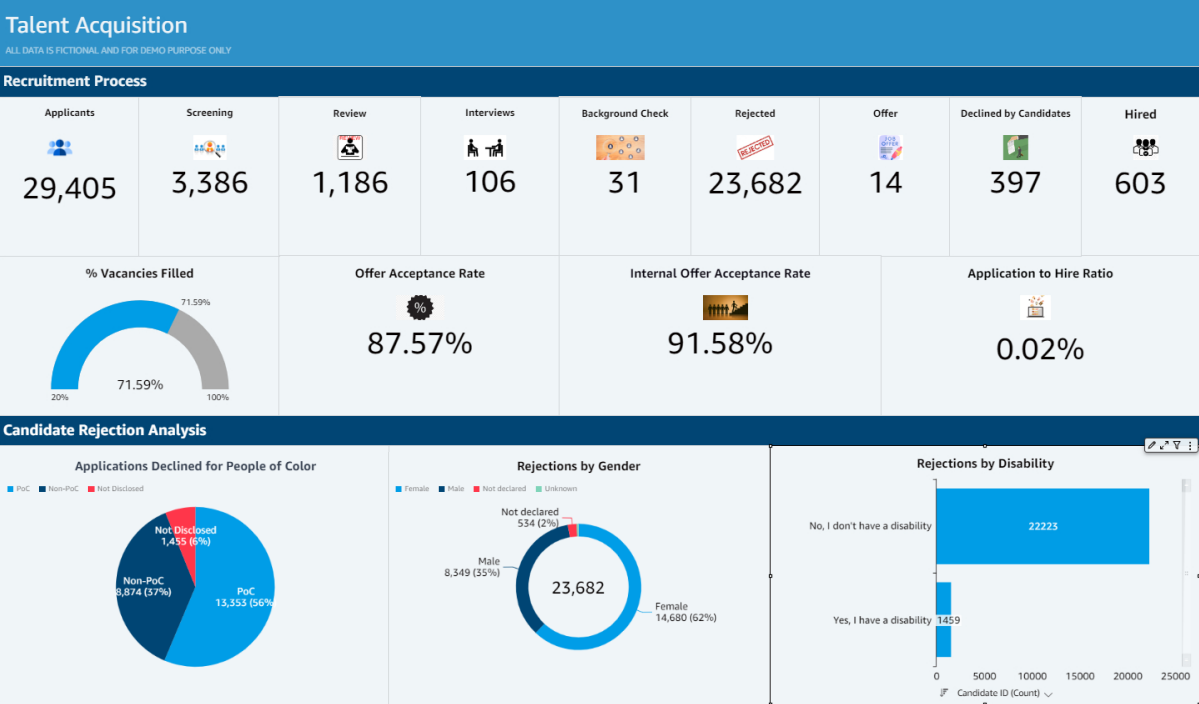The width and height of the screenshot is (1199, 704).
Task: Click the Recruitment Process section header
Action: [75, 81]
